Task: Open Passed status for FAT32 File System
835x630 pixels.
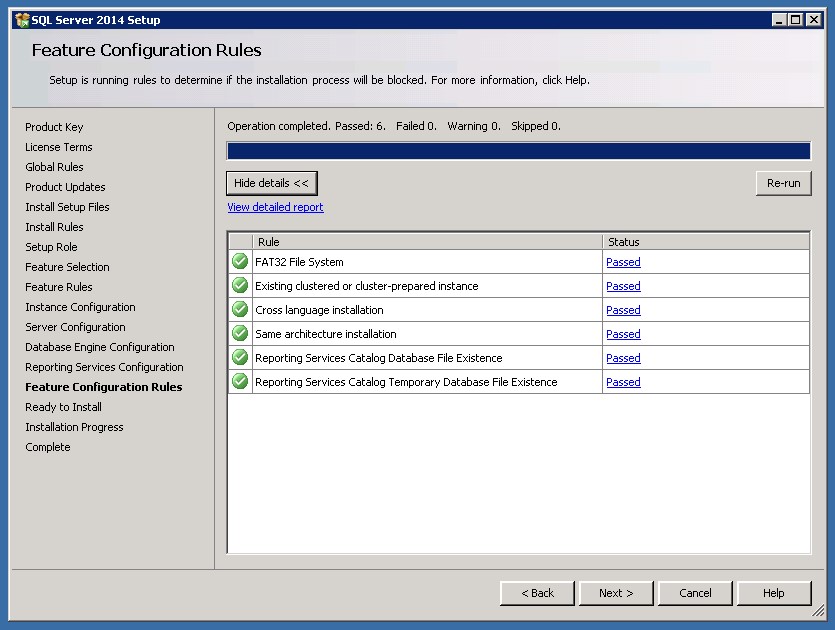Action: click(x=623, y=262)
